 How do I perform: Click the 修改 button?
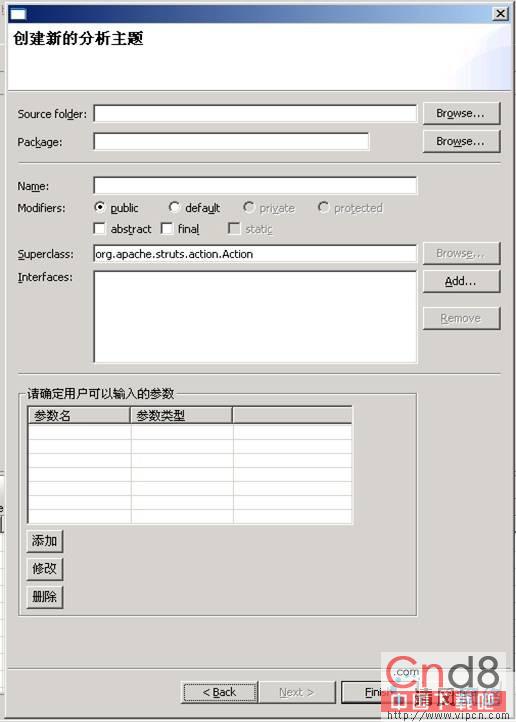pos(45,569)
